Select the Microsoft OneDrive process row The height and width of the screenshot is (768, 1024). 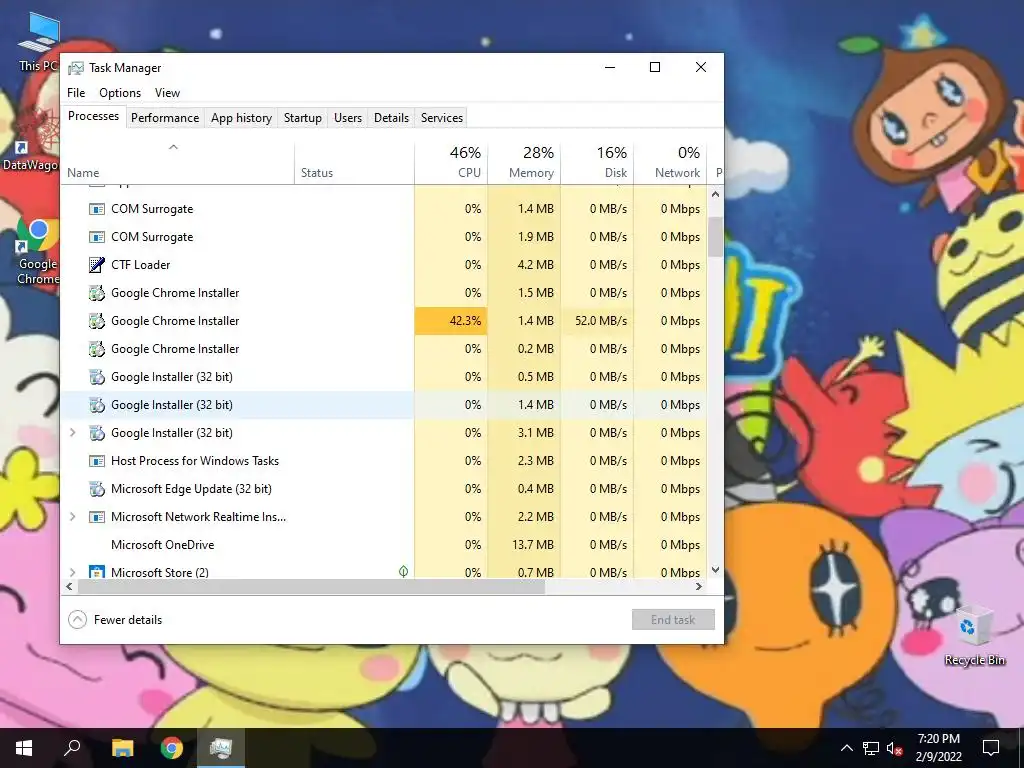pyautogui.click(x=384, y=545)
